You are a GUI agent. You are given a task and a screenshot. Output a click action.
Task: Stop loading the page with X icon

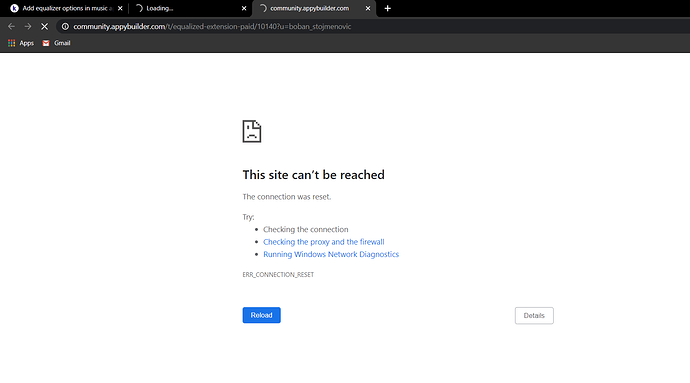click(x=44, y=26)
